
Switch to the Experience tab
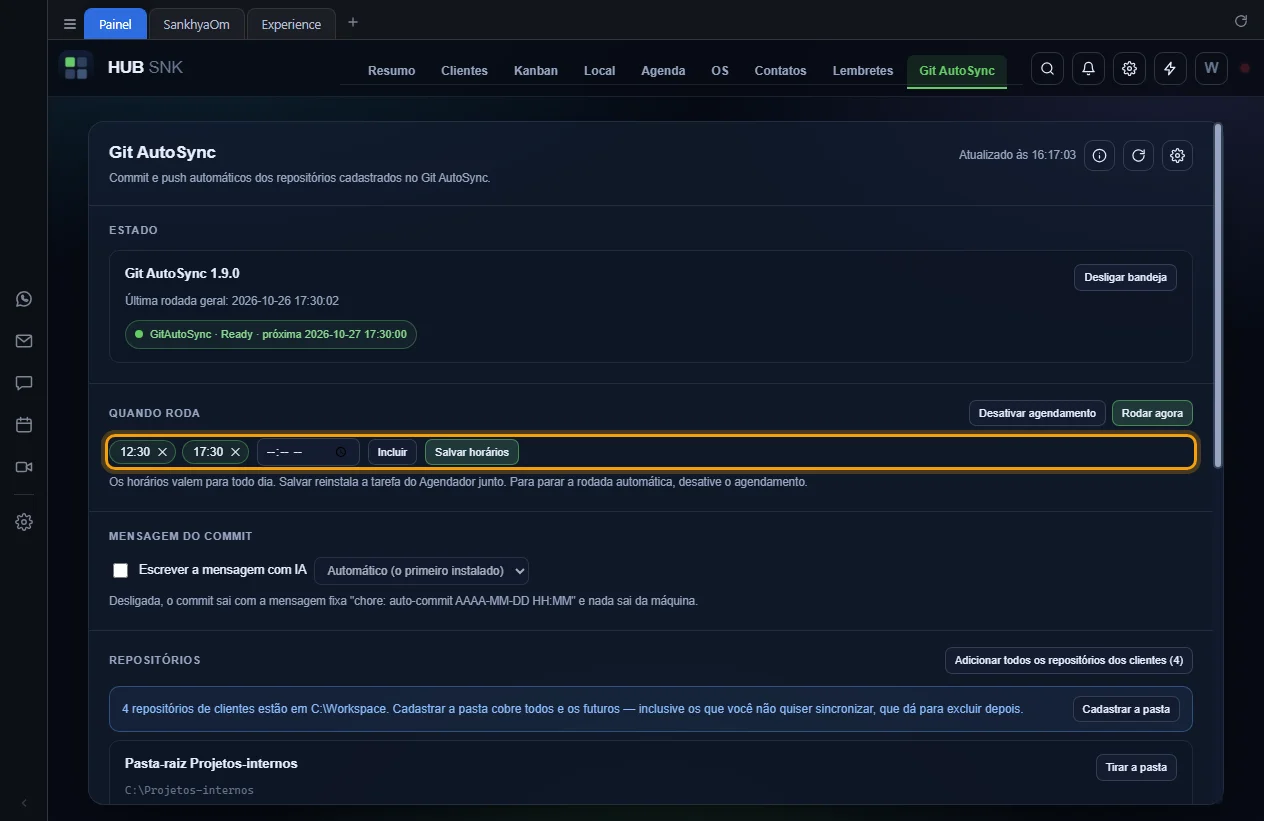coord(291,24)
